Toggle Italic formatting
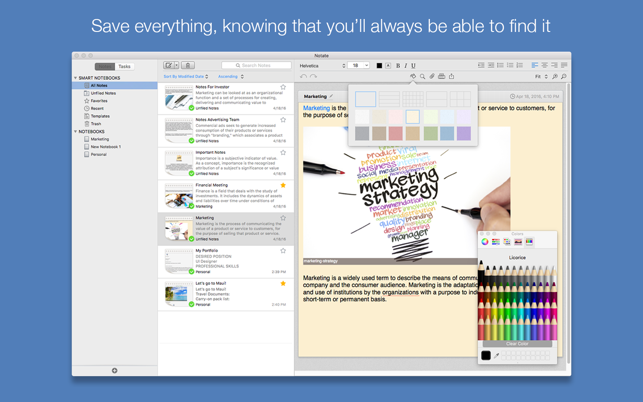The image size is (643, 402). pyautogui.click(x=406, y=66)
